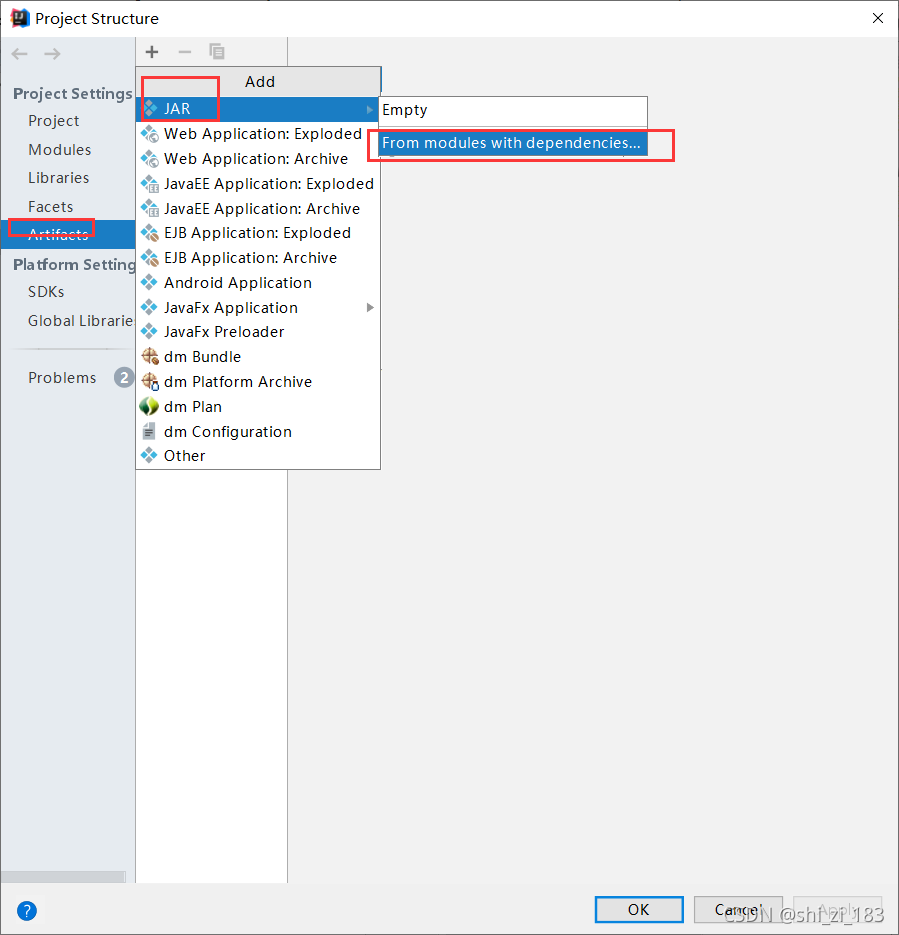This screenshot has height=935, width=899.
Task: Go forward with the right arrow icon
Action: pyautogui.click(x=52, y=54)
